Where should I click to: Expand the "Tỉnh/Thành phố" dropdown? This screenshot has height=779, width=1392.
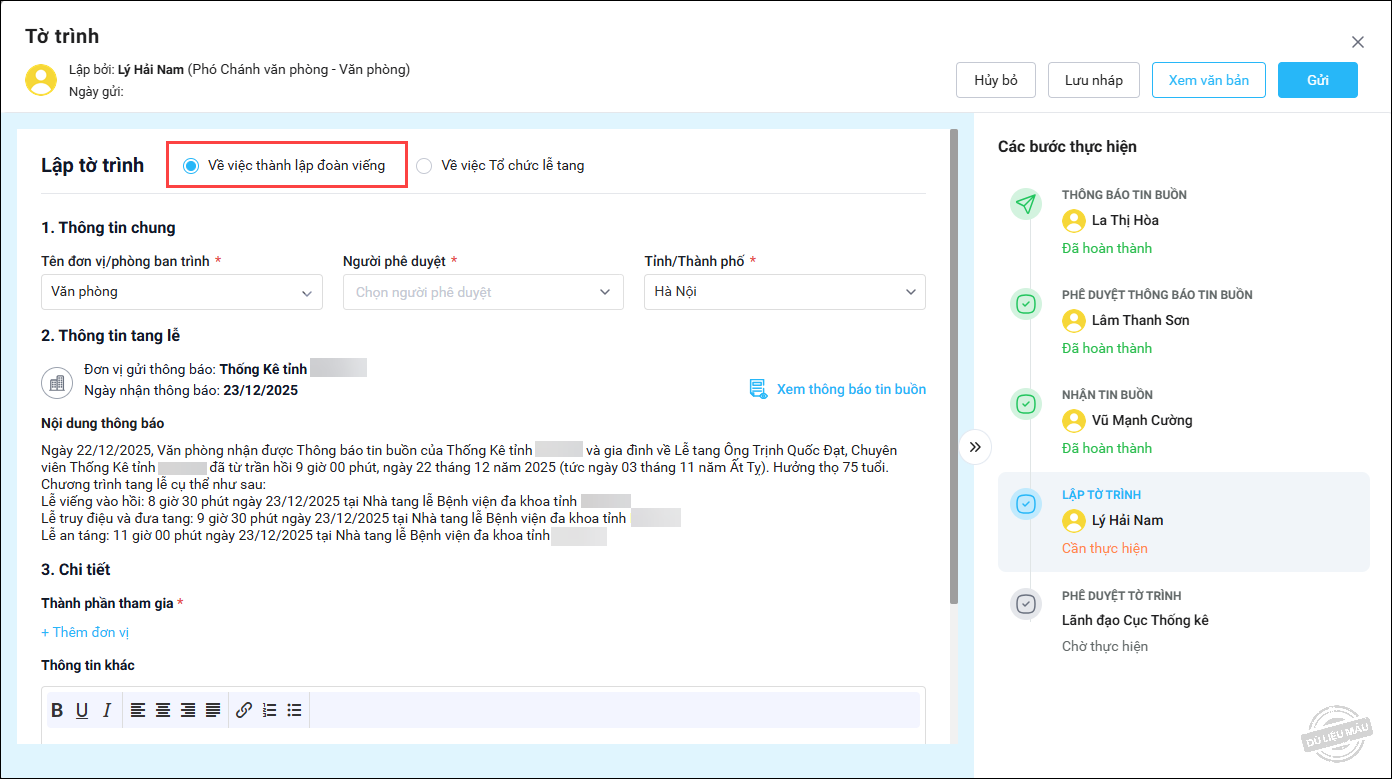tap(784, 292)
